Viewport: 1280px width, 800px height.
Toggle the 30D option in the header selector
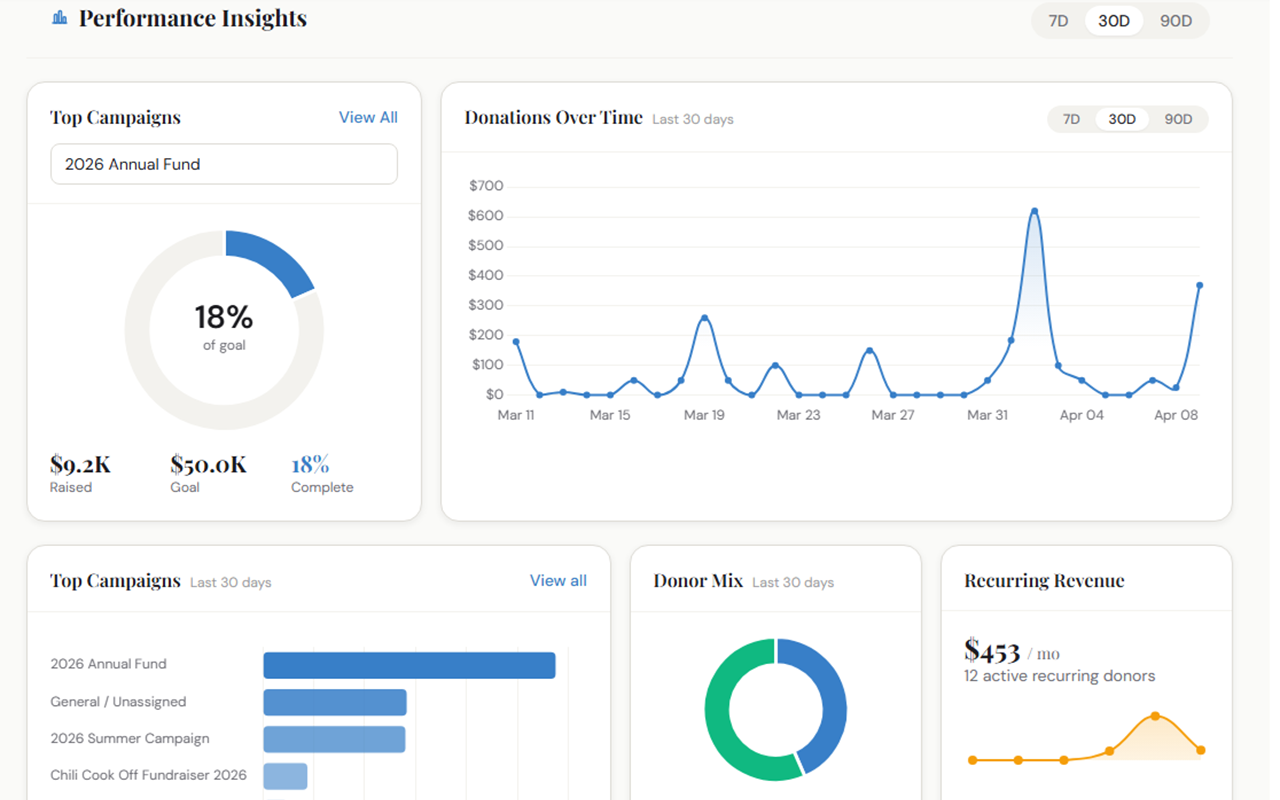point(1114,20)
